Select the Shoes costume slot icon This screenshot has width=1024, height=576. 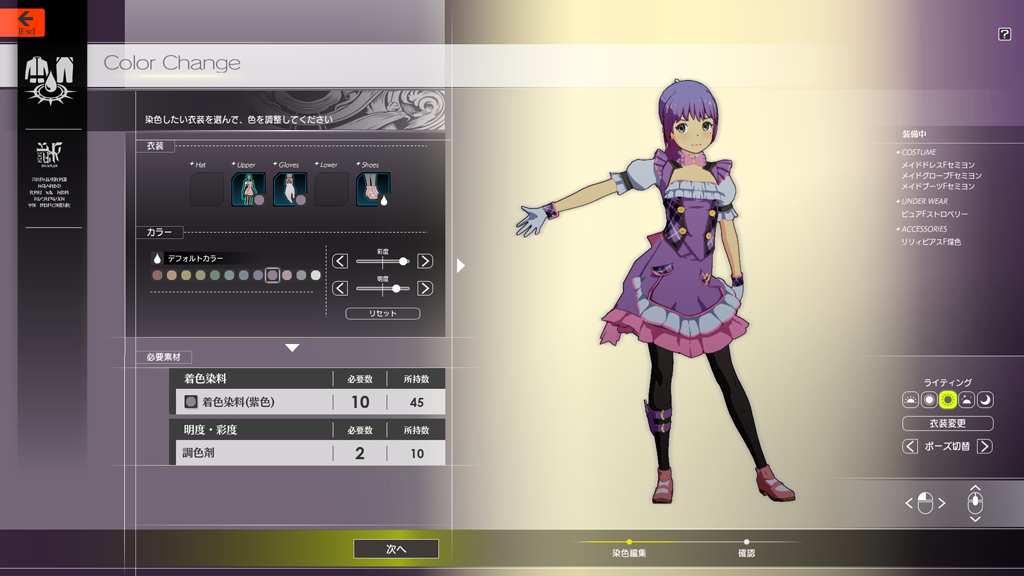[373, 189]
